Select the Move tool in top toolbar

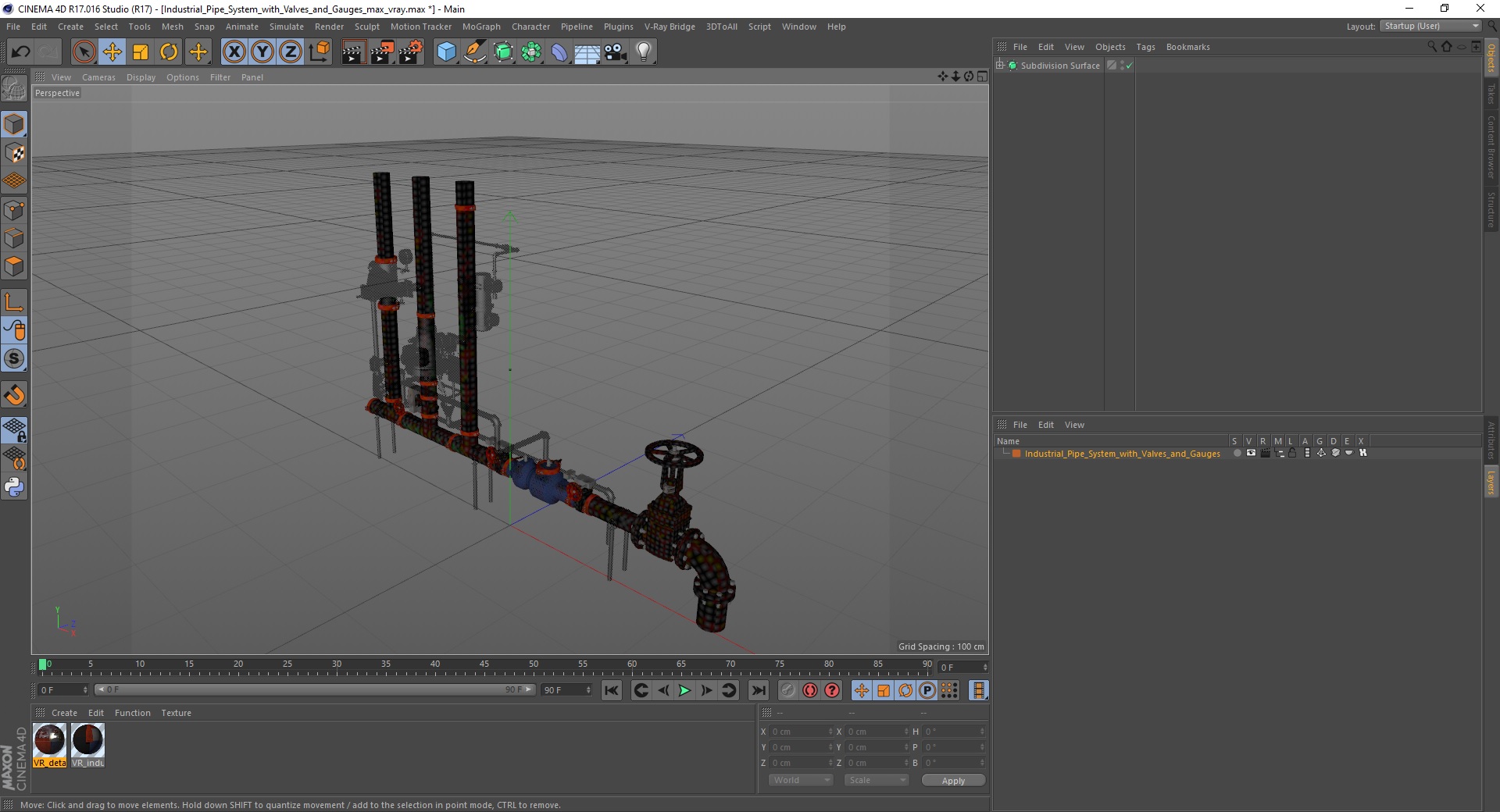(112, 52)
